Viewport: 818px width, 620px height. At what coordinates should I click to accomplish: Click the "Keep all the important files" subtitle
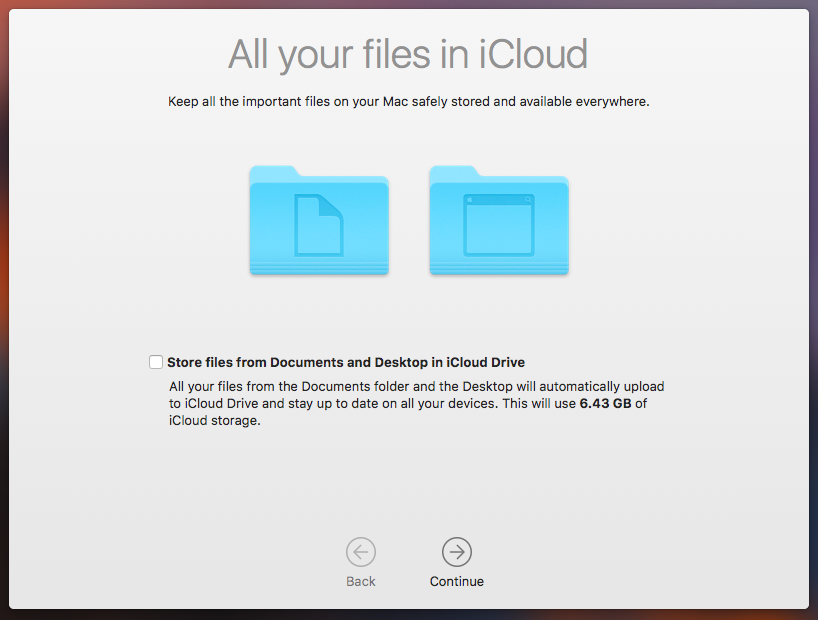coord(408,101)
